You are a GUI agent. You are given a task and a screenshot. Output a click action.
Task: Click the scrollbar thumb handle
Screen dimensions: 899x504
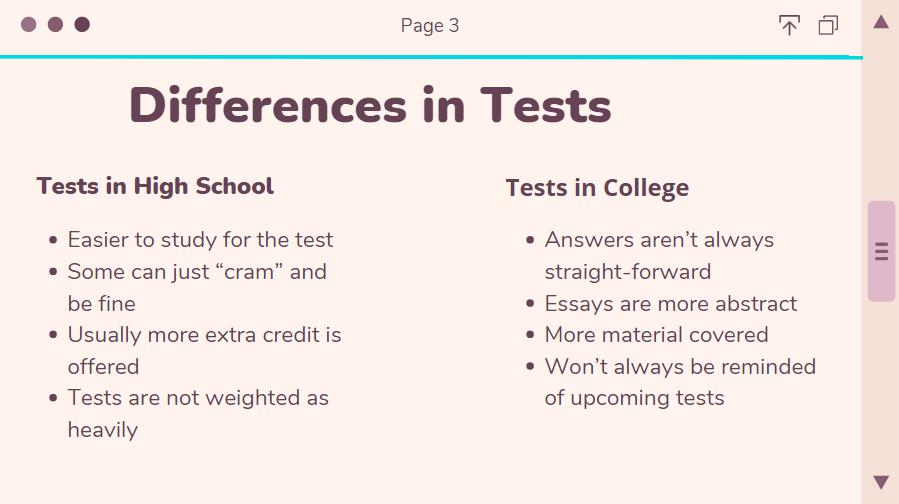pos(881,251)
